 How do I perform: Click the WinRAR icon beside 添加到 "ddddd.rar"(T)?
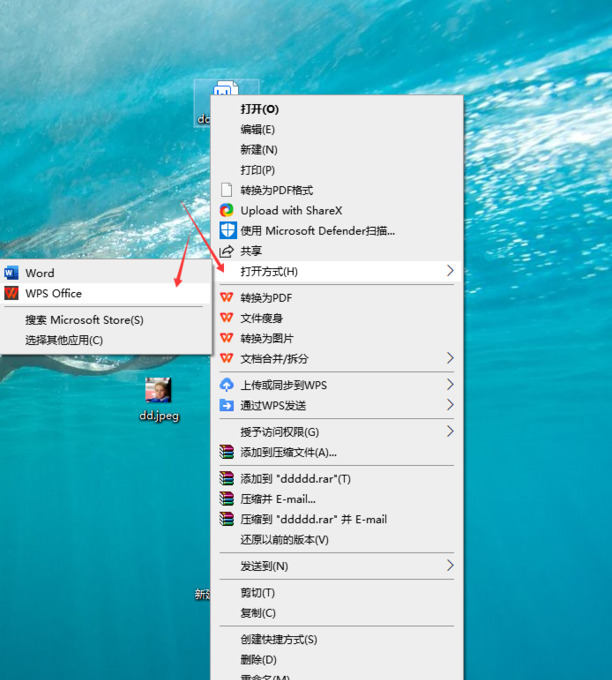pyautogui.click(x=226, y=478)
